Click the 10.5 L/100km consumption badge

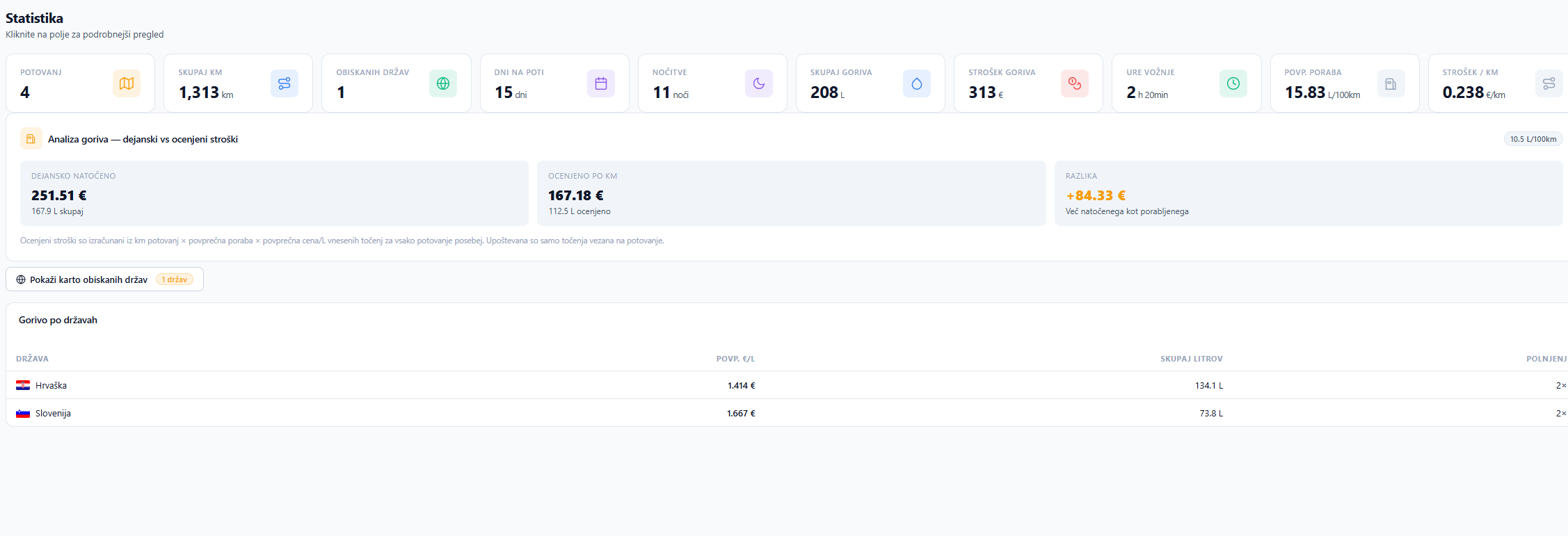(x=1533, y=139)
